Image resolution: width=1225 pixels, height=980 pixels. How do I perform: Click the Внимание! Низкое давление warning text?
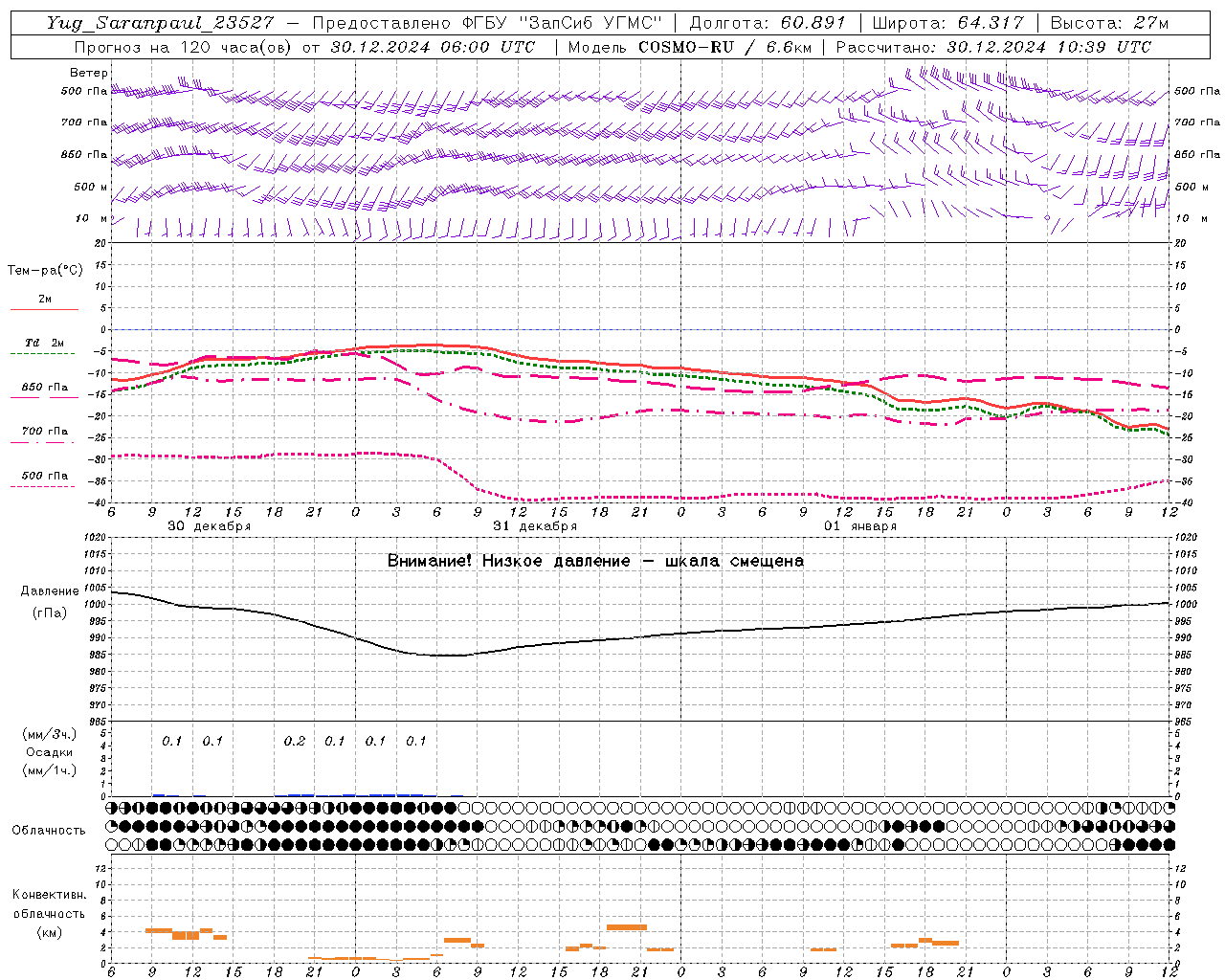[x=595, y=561]
